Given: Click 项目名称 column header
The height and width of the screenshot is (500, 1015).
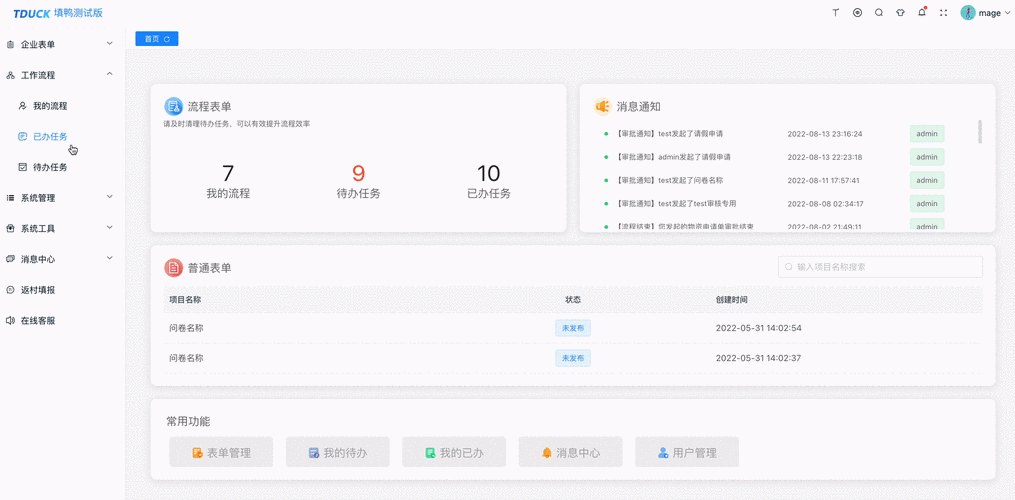Looking at the screenshot, I should [x=185, y=300].
